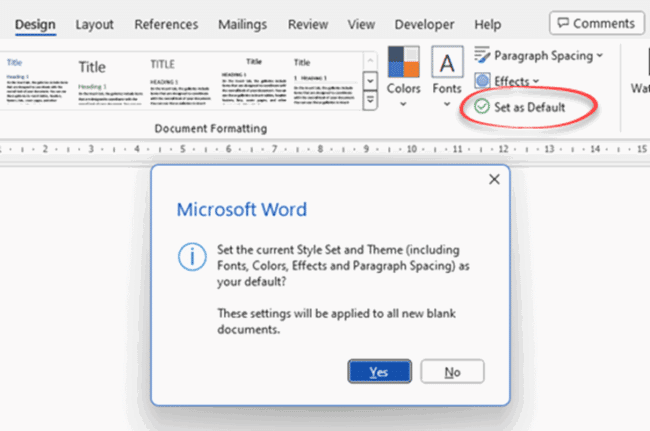Expand the Paragraph Spacing dropdown arrow
Screen dimensions: 650x431
599,56
